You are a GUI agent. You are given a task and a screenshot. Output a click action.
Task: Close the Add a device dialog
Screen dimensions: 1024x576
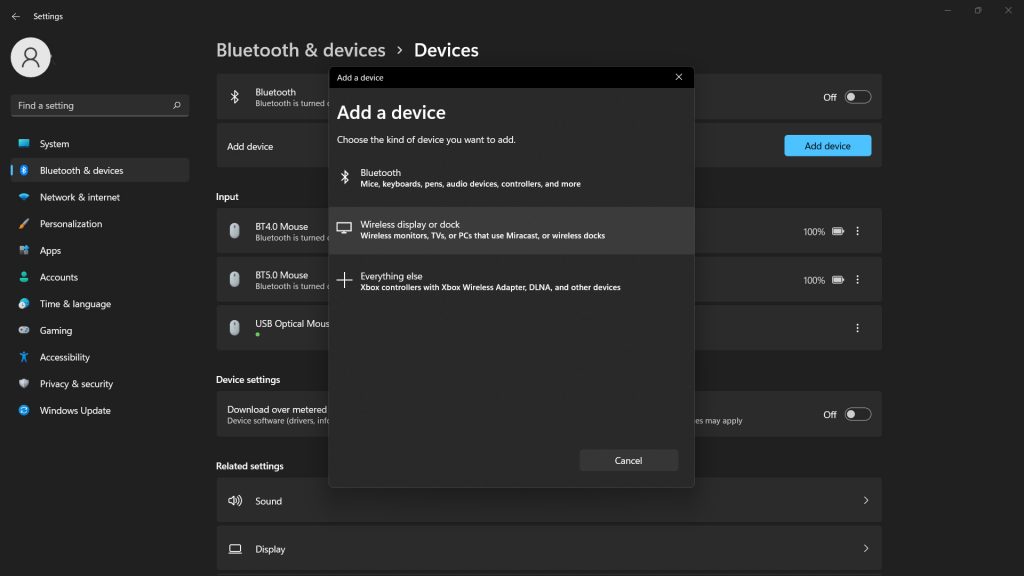coord(679,77)
